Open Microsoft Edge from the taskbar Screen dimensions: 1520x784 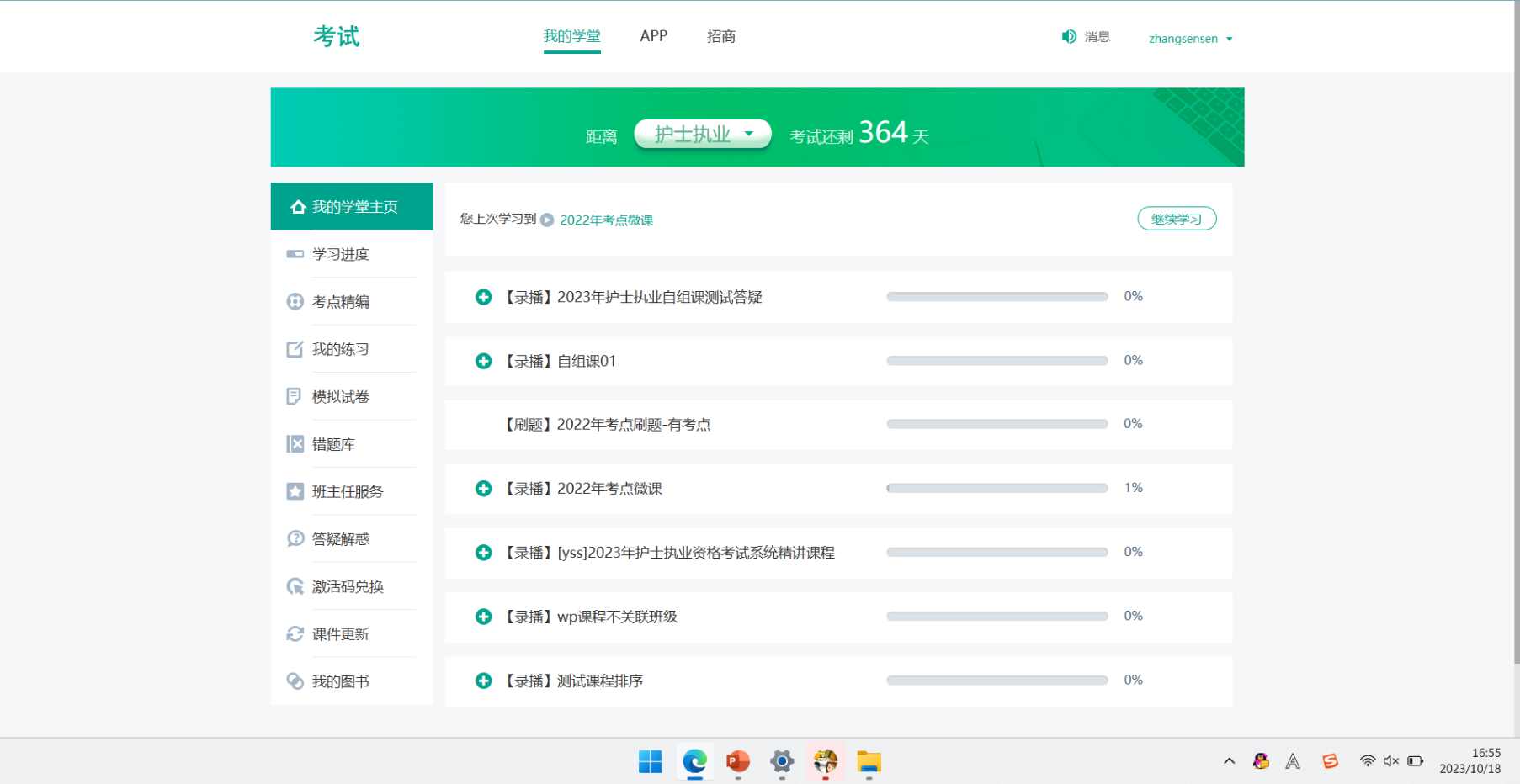(694, 762)
